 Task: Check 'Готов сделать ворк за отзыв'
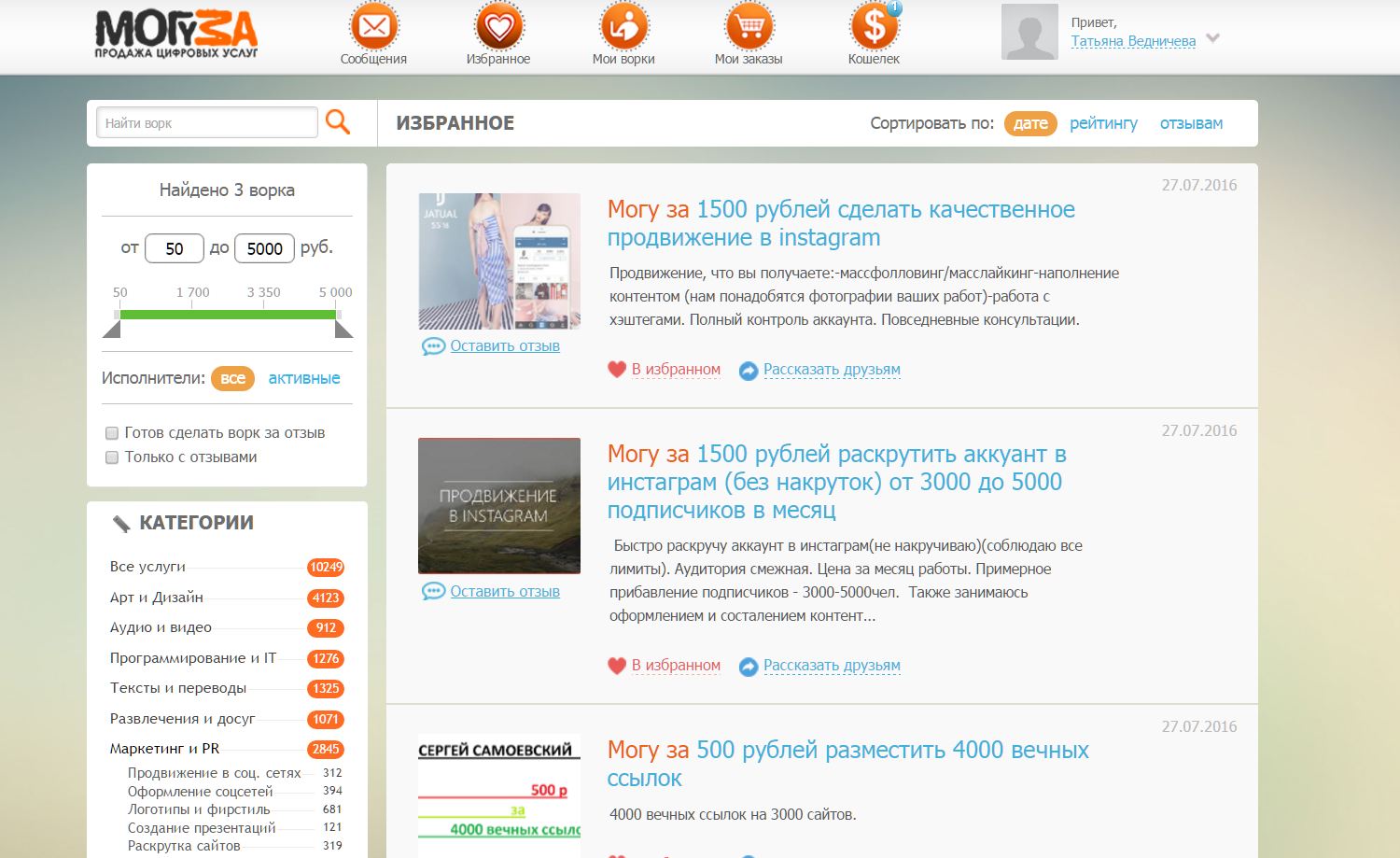pos(112,433)
